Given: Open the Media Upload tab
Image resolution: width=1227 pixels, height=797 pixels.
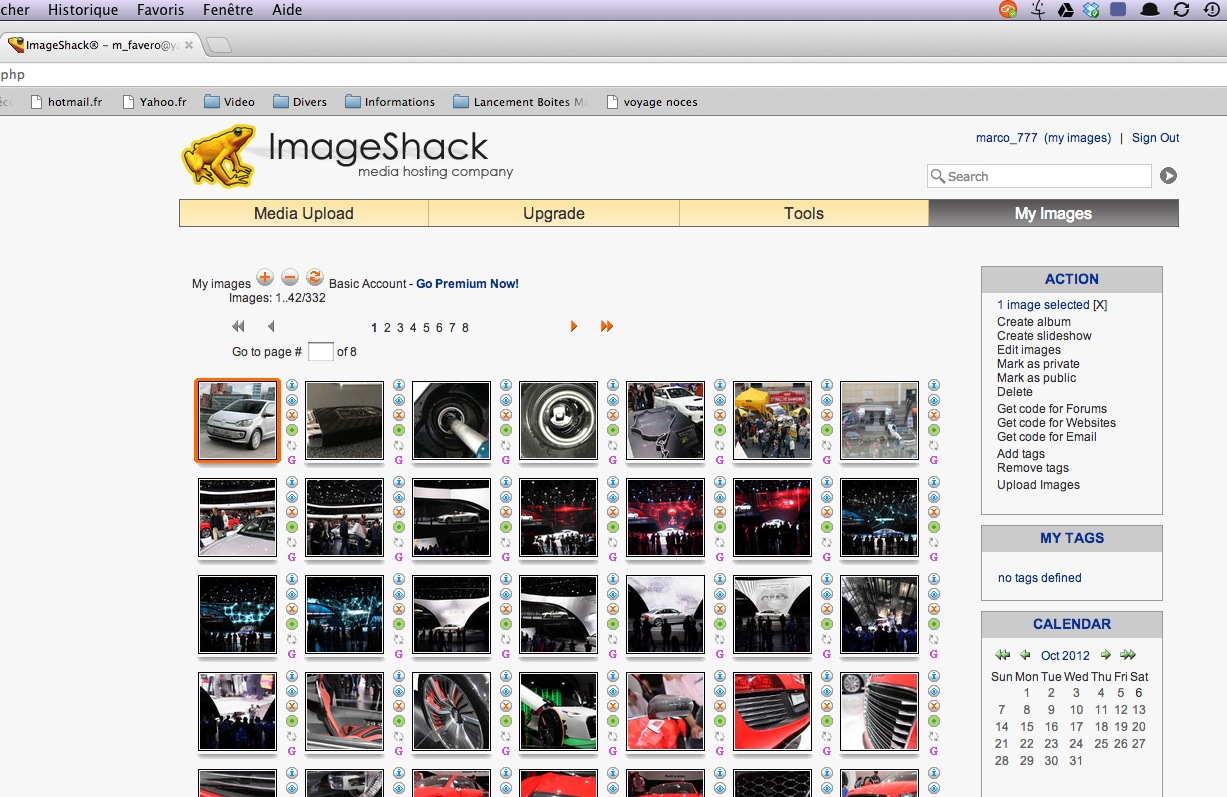Looking at the screenshot, I should (x=304, y=213).
